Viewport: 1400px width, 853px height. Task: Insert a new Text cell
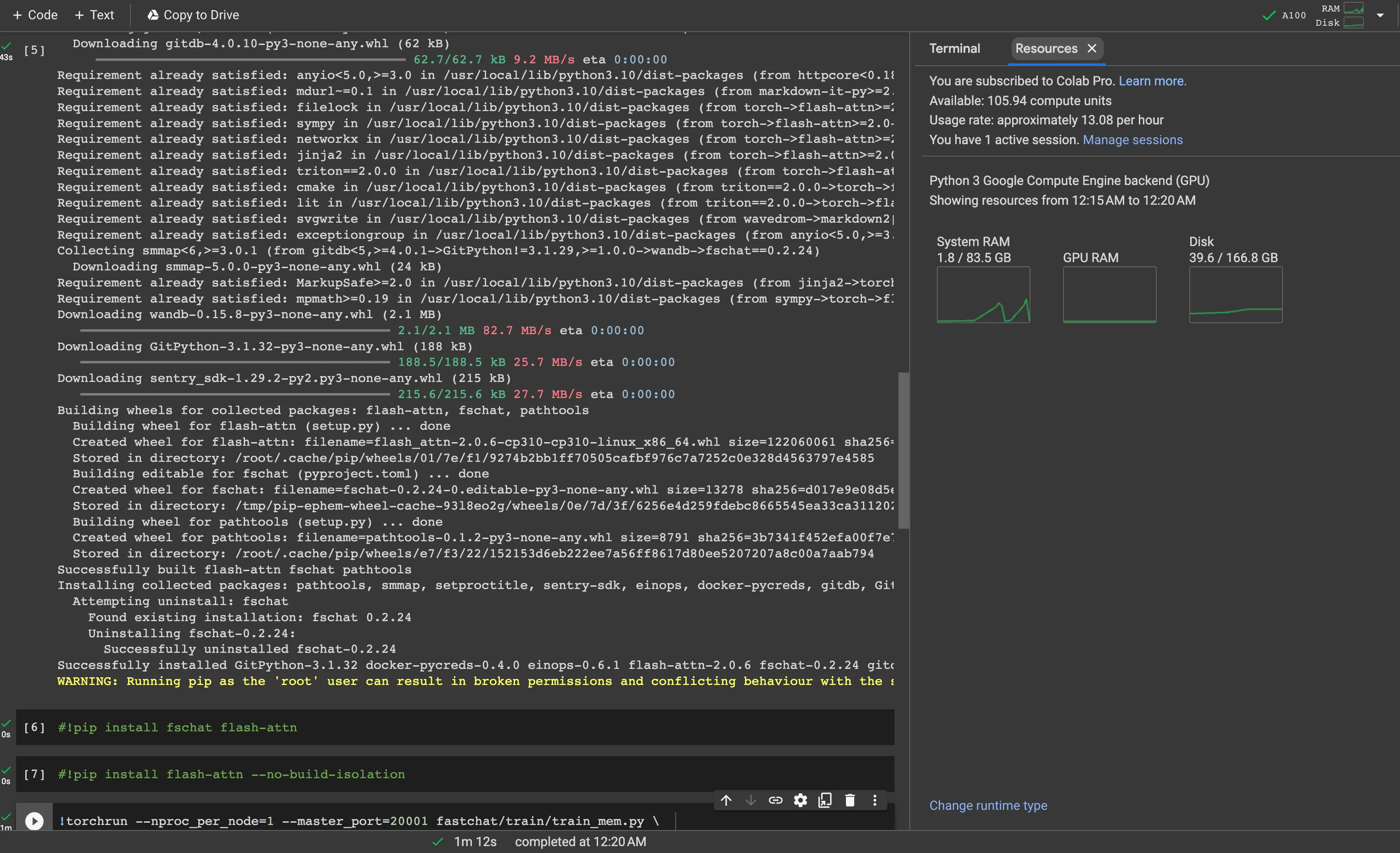[94, 15]
